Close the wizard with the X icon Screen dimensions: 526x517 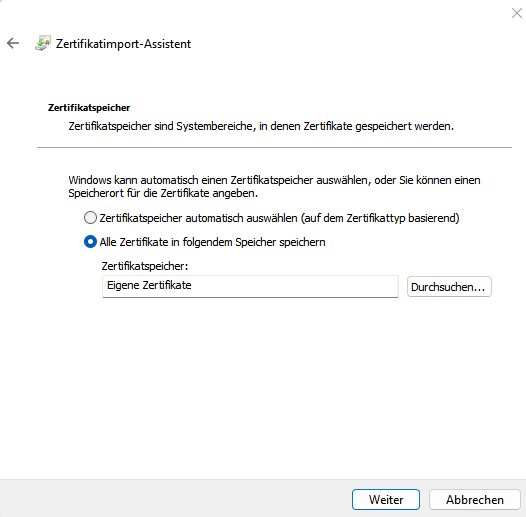click(517, 13)
